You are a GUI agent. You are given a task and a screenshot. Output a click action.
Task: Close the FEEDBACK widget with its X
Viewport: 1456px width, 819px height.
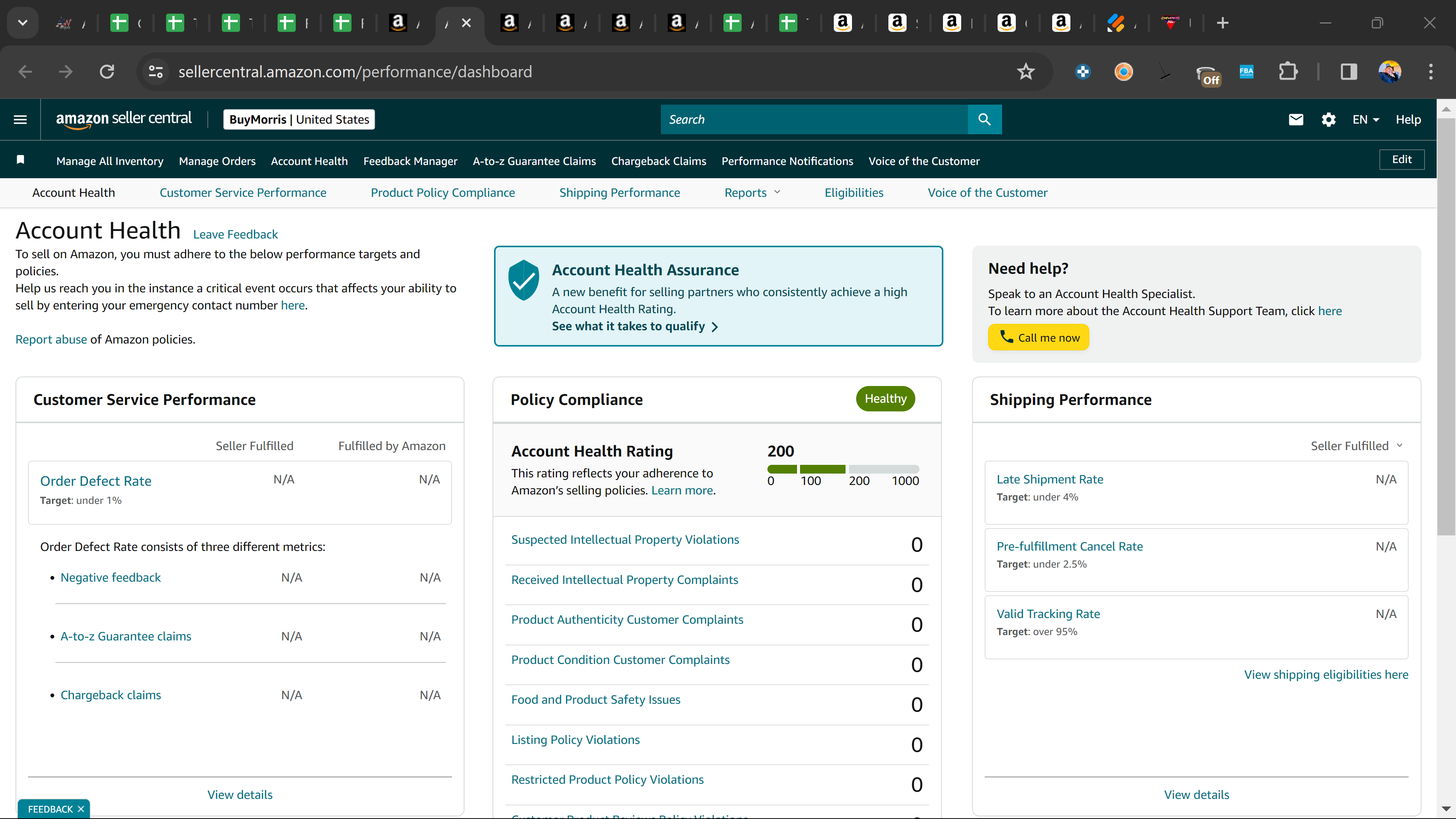click(81, 809)
